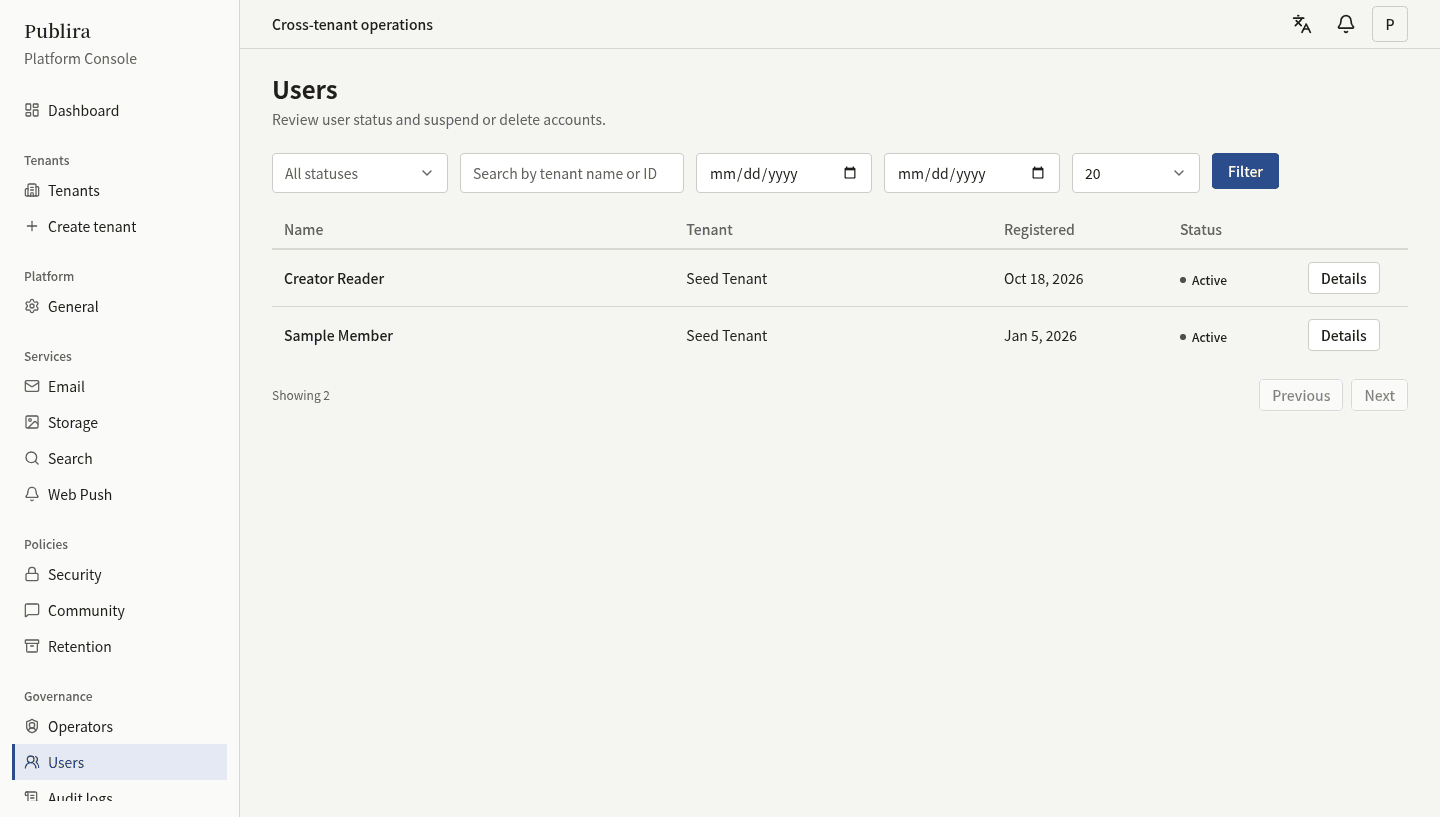Open the second date field calendar picker
The image size is (1440, 817).
click(x=1038, y=172)
